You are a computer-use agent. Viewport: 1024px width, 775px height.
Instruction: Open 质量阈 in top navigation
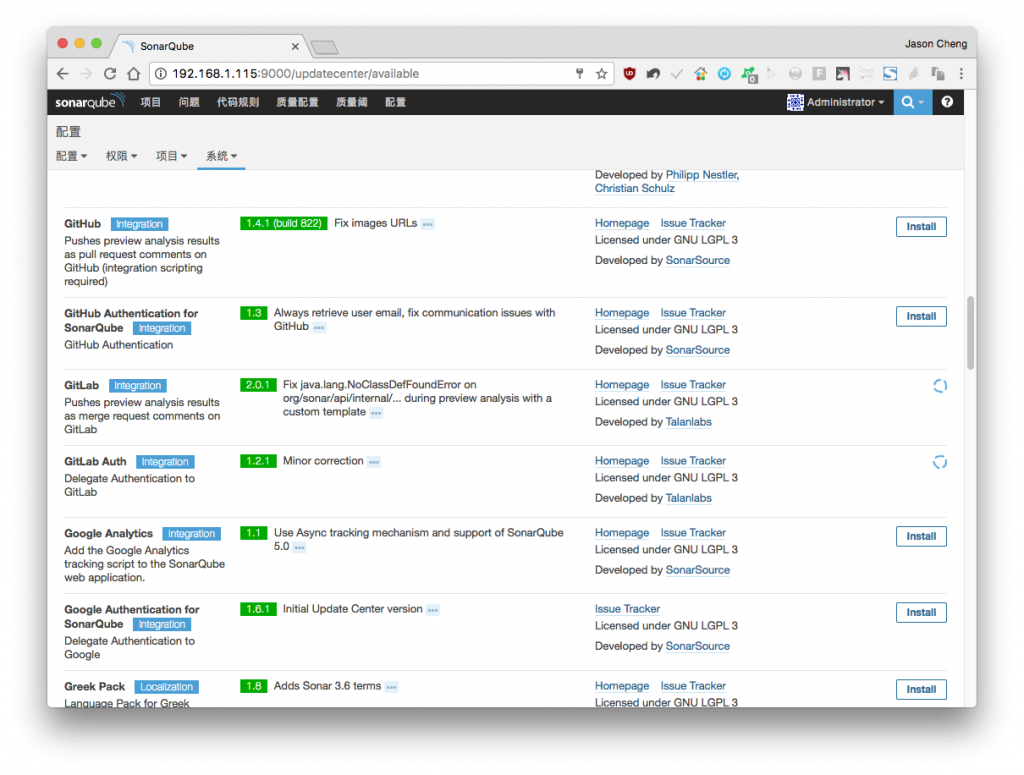click(351, 102)
